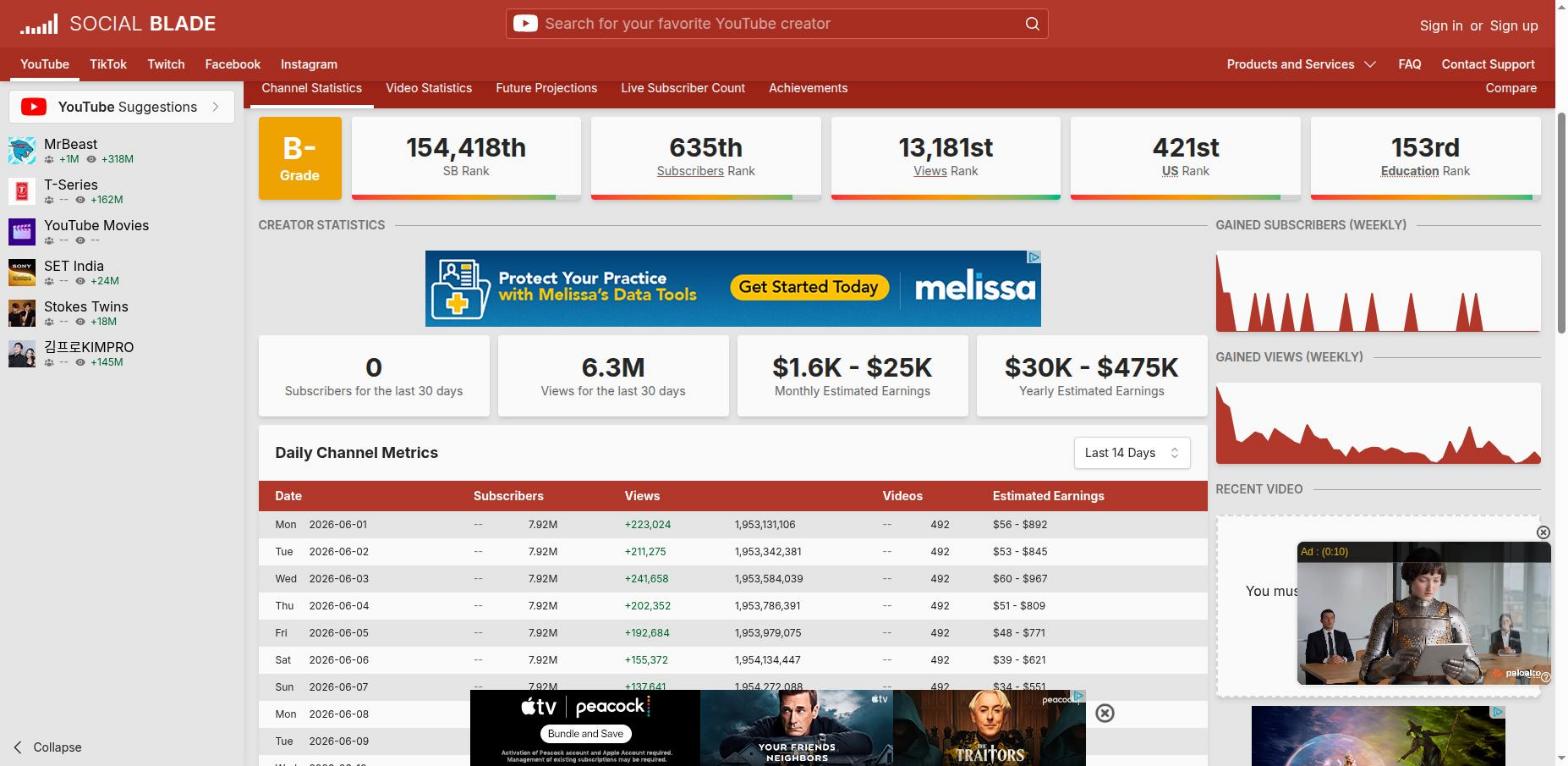Click the B- Grade badge
The width and height of the screenshot is (1568, 766).
300,158
